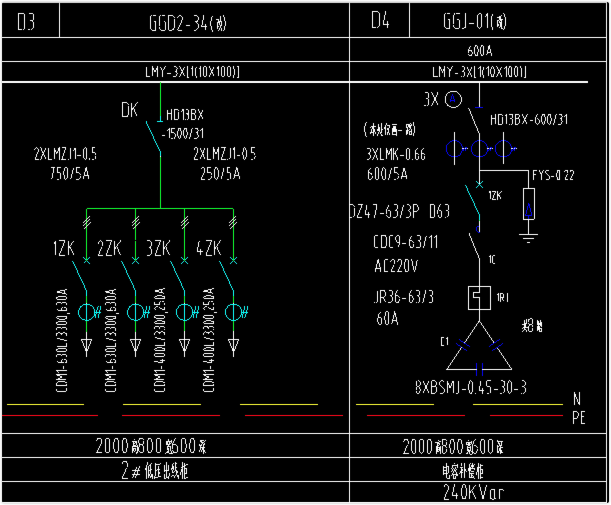611x505 pixels.
Task: Select the DK knife switch blade symbol
Action: click(x=154, y=137)
